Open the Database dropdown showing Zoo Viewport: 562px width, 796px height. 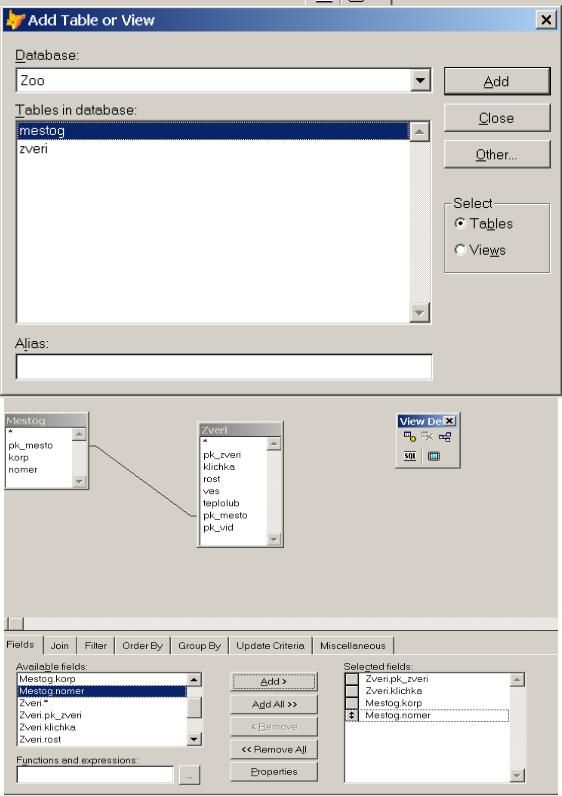coord(421,80)
